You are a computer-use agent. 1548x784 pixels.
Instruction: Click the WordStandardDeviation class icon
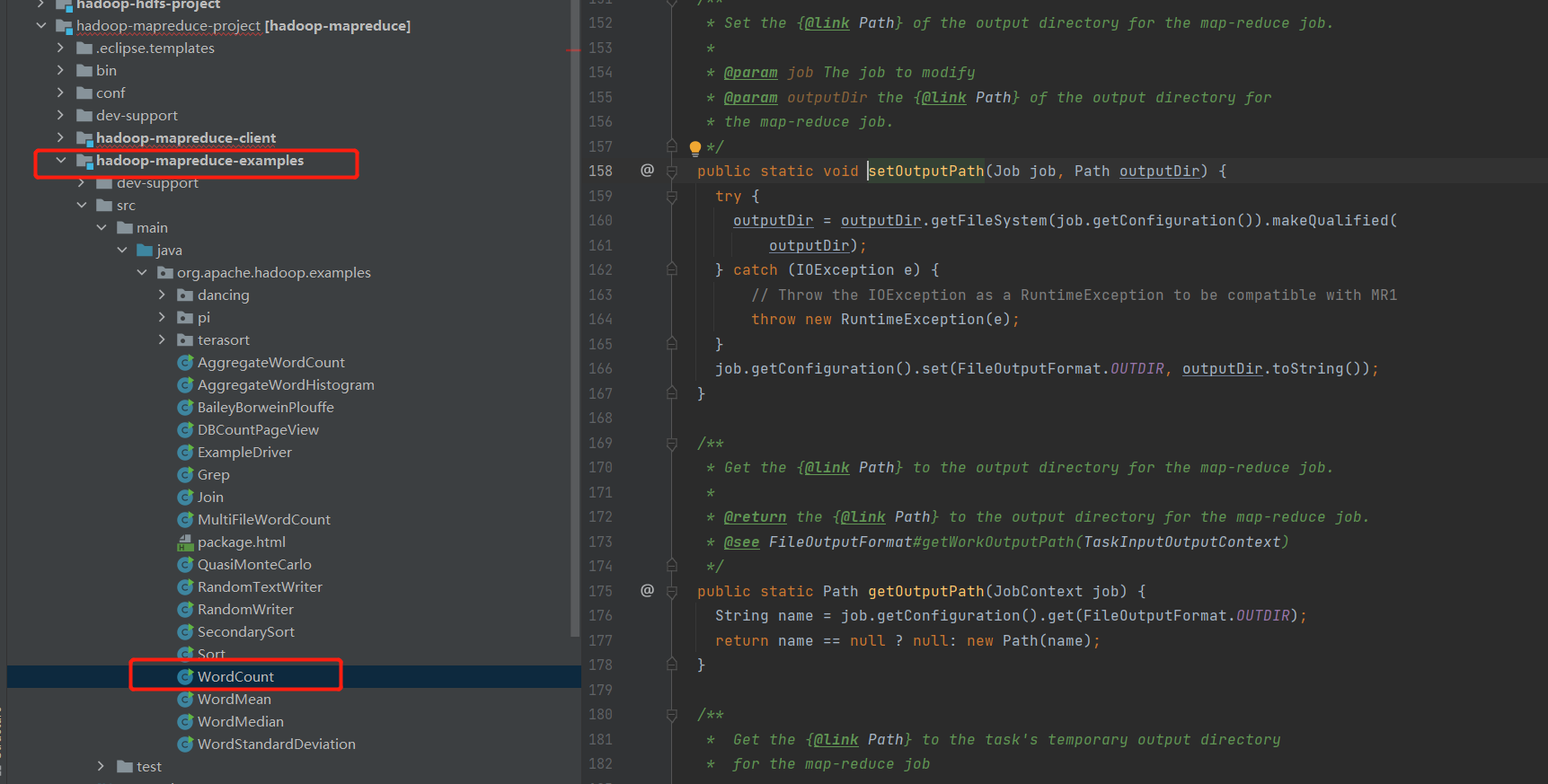coord(185,744)
